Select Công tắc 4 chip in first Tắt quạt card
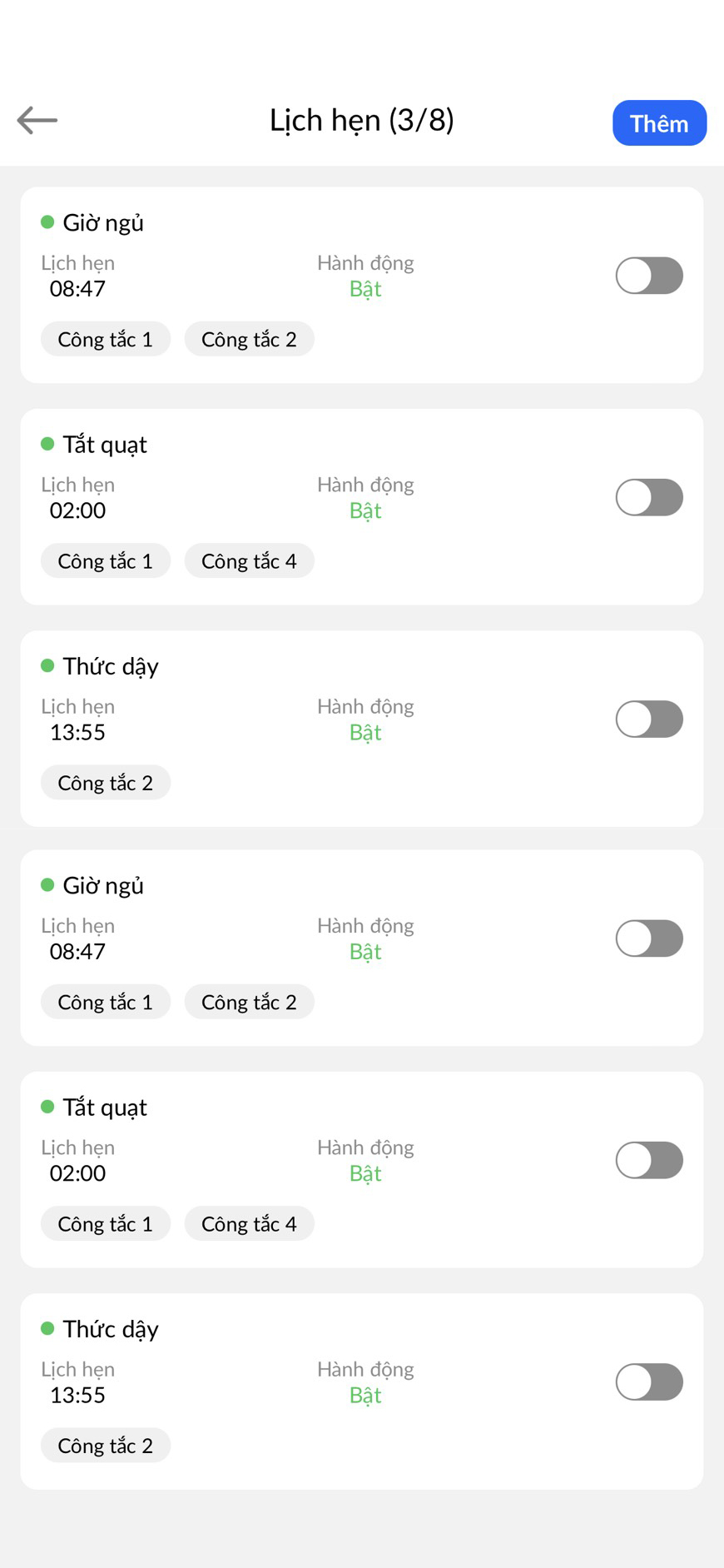 click(249, 560)
